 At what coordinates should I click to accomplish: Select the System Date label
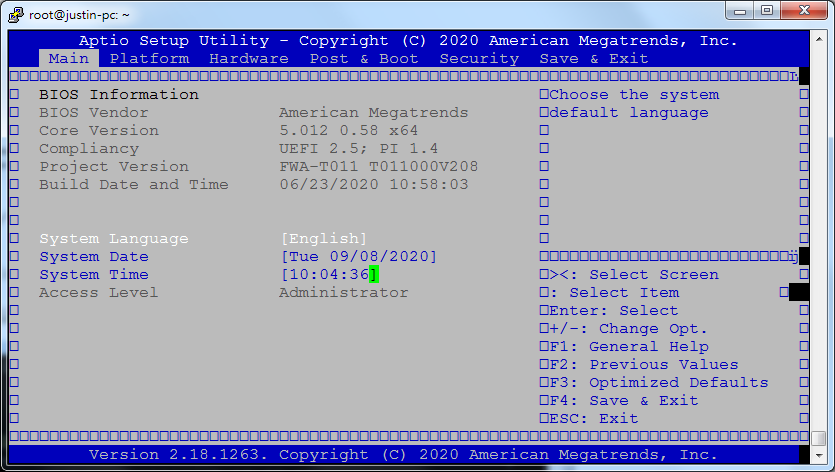[x=94, y=257]
